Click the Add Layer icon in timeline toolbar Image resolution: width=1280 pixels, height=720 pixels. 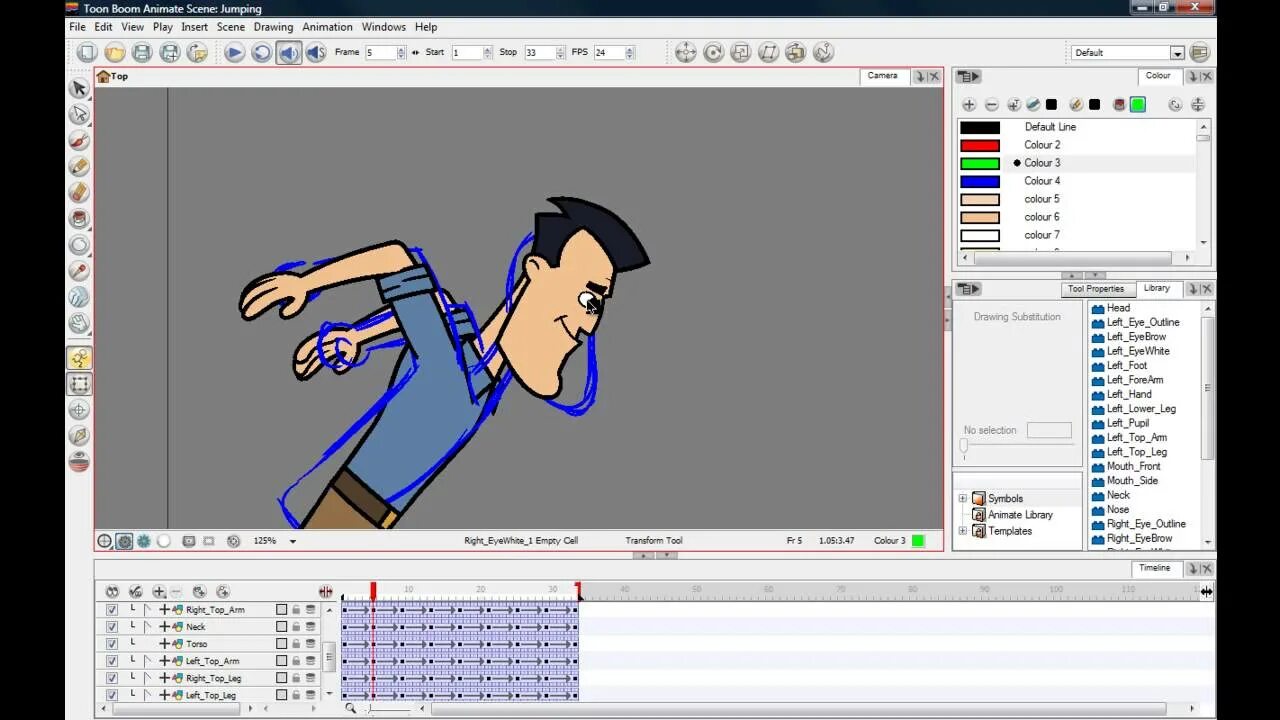[159, 591]
